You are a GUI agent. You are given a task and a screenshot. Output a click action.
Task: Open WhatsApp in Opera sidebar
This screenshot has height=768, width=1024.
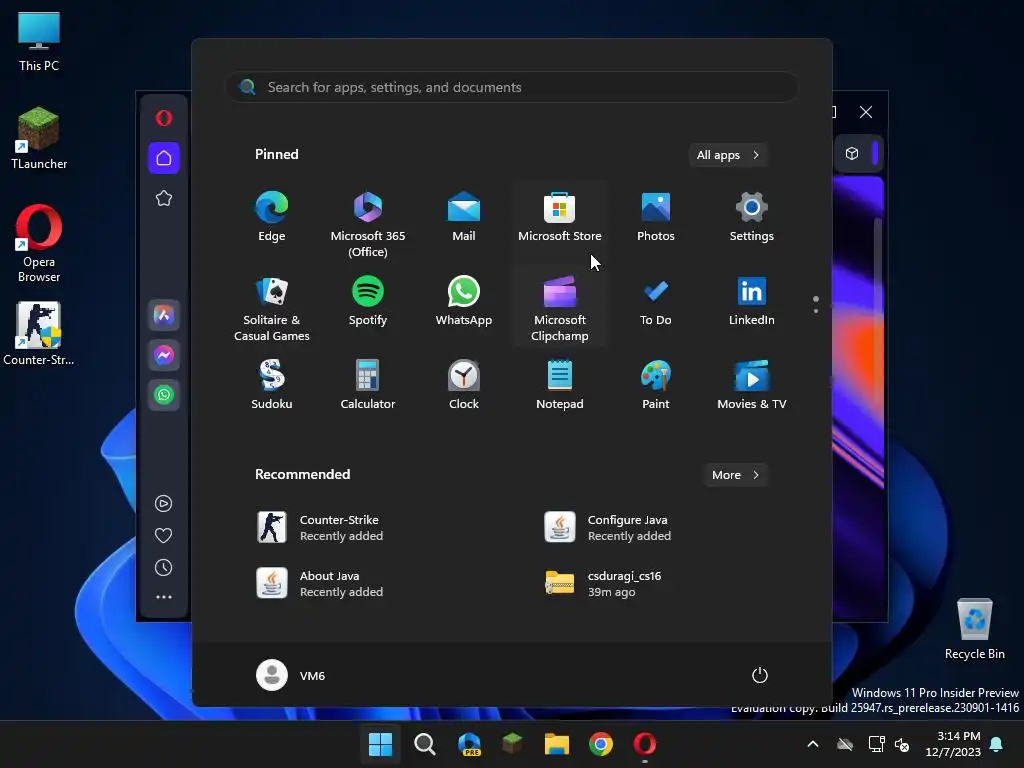[x=164, y=394]
